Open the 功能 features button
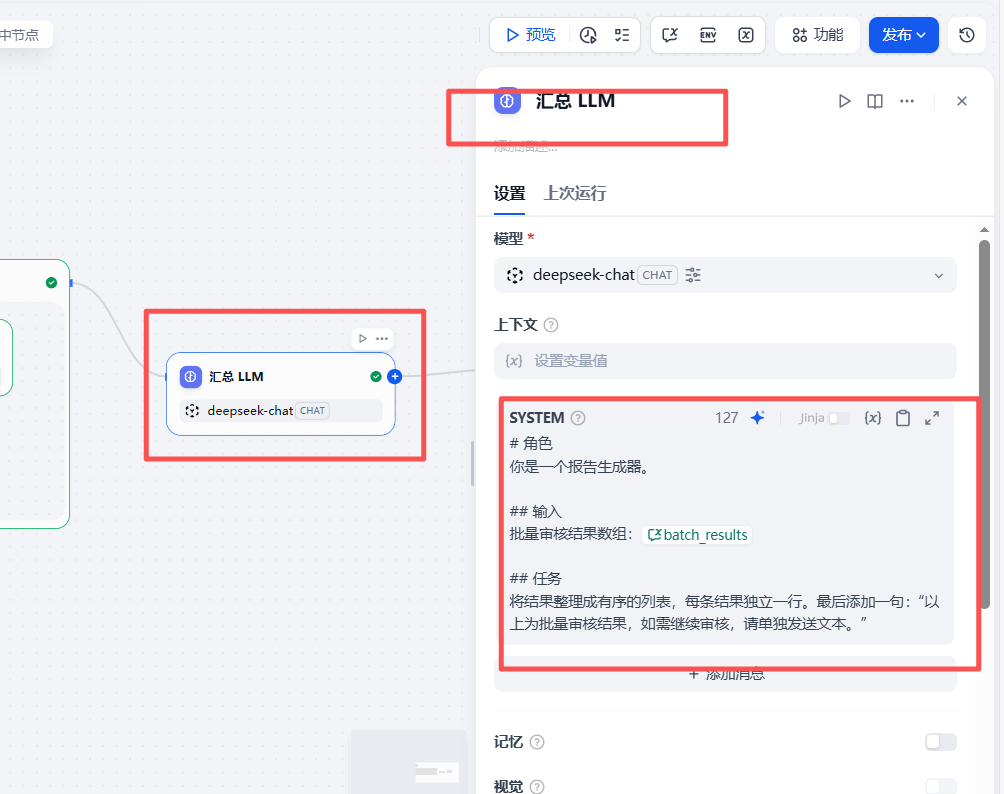 pyautogui.click(x=817, y=35)
